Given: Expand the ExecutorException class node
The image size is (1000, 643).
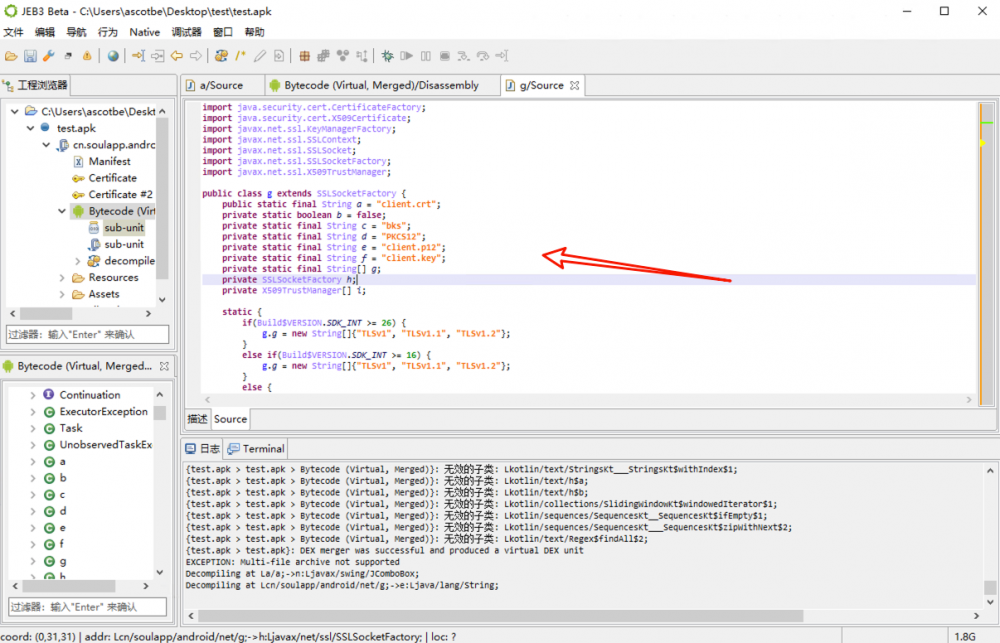Looking at the screenshot, I should coord(32,411).
